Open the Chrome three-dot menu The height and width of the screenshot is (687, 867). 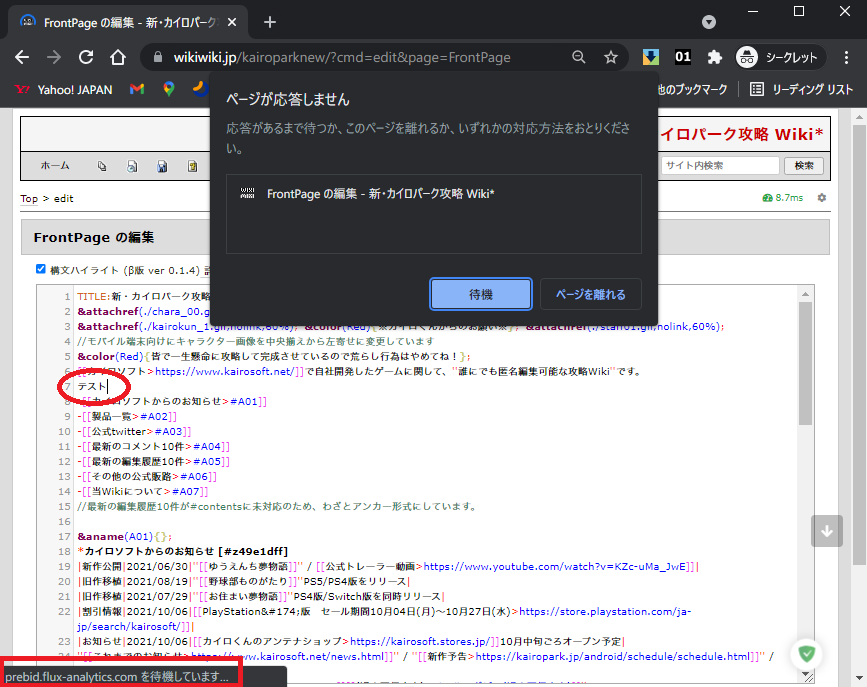point(846,57)
